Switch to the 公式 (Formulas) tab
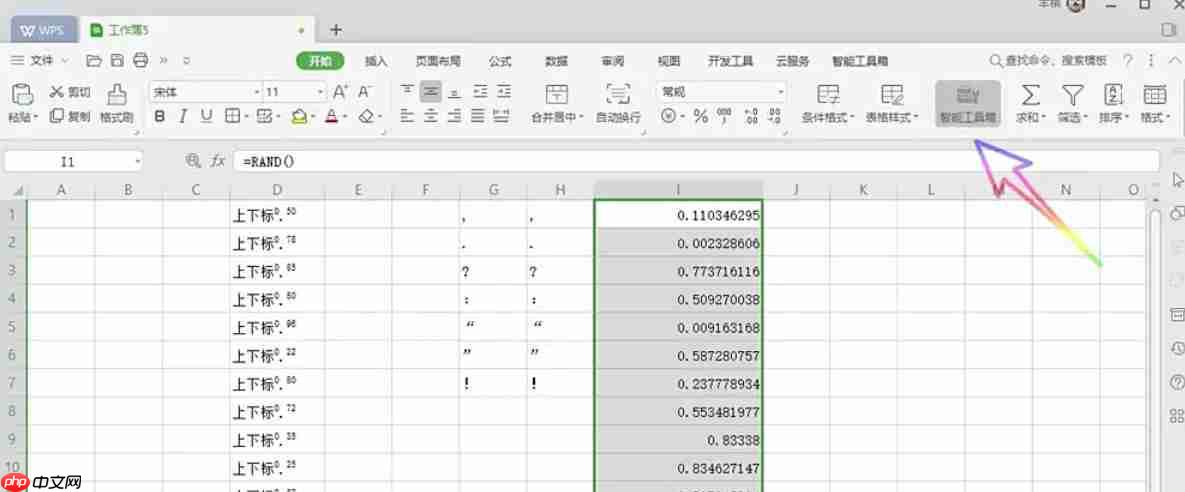This screenshot has width=1185, height=492. [500, 61]
